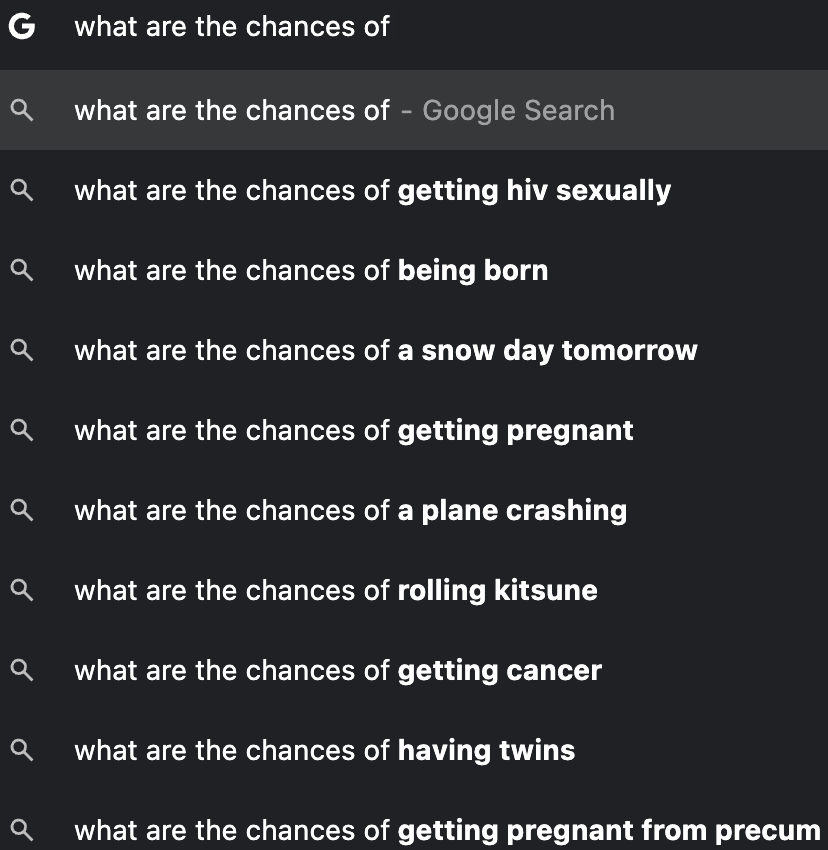Select the 'having twins' suggestion

(325, 751)
